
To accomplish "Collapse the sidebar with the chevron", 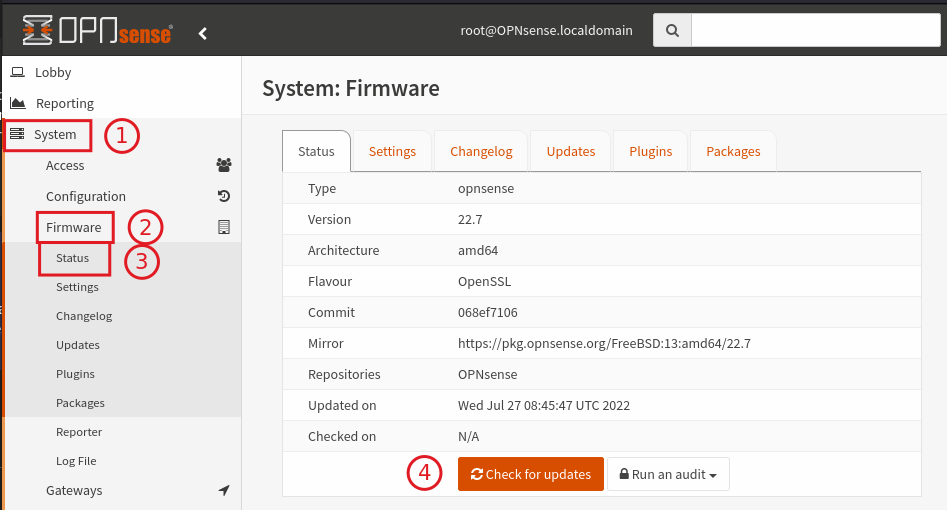I will (203, 33).
